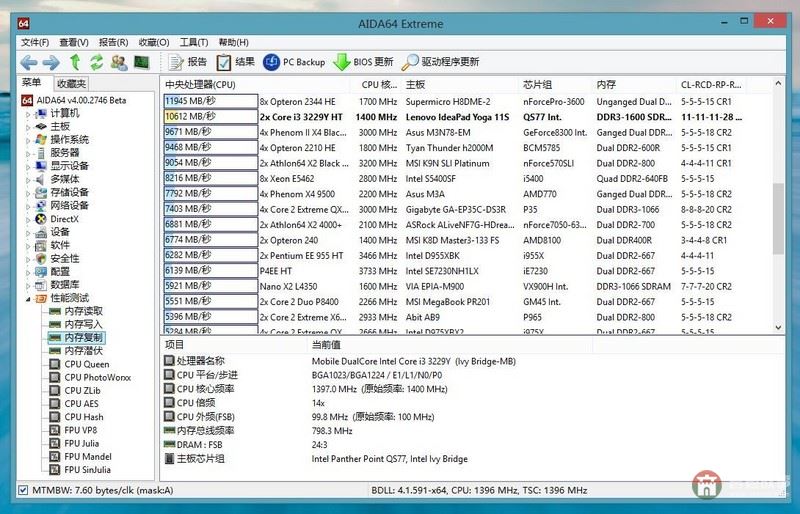Collapse the 性能测试 tree node
800x514 pixels.
point(28,299)
